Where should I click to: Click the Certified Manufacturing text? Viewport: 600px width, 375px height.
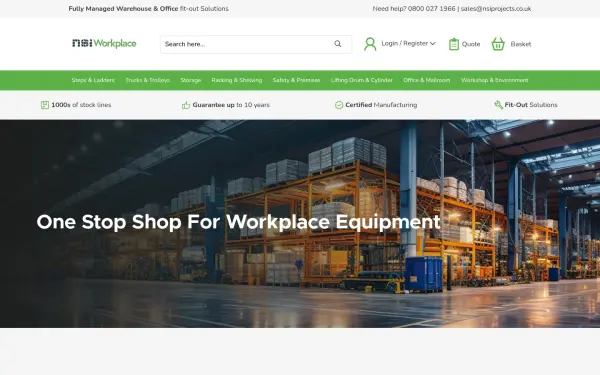pyautogui.click(x=381, y=105)
